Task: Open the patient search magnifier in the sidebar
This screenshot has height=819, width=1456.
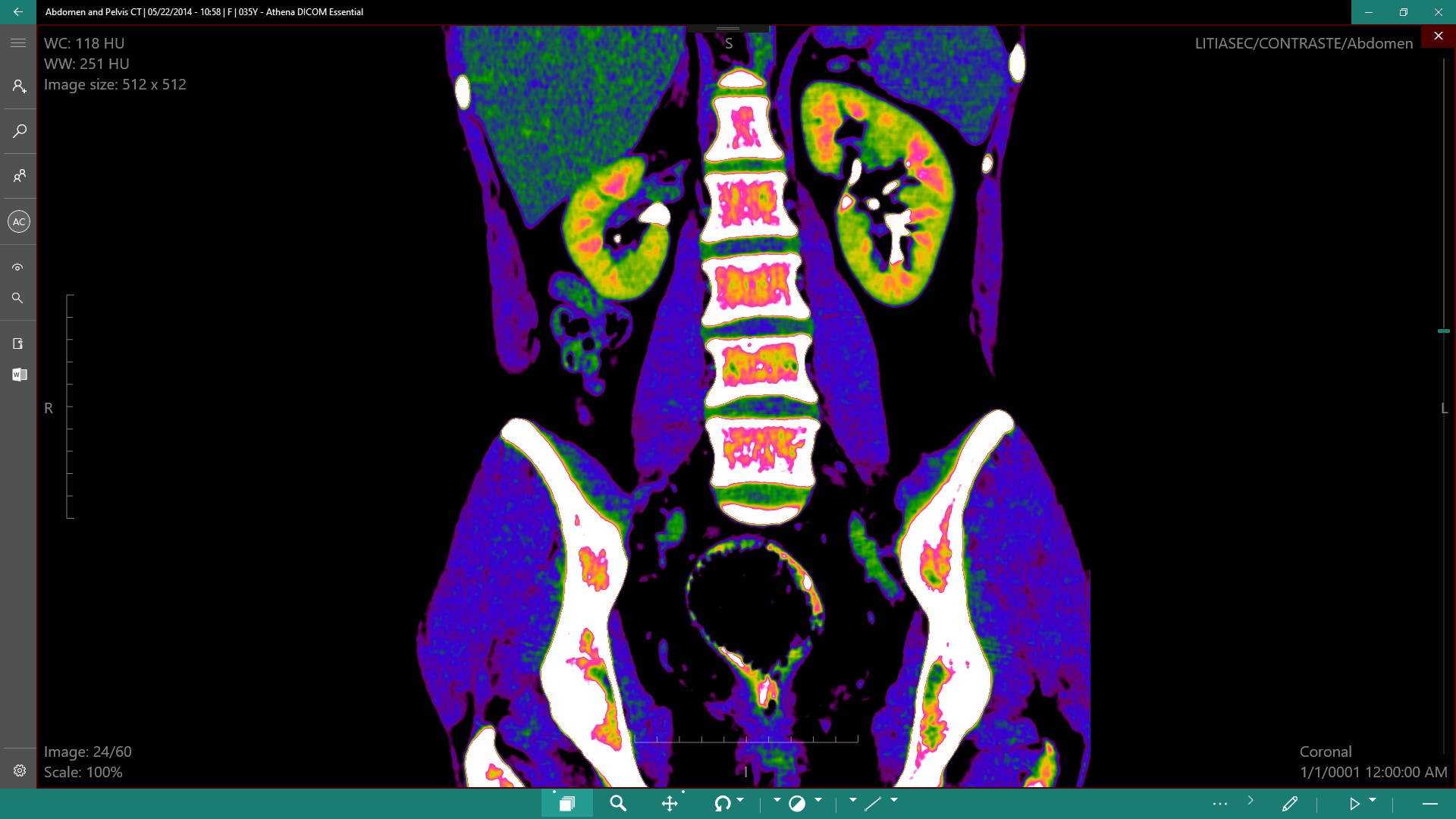Action: 20,131
